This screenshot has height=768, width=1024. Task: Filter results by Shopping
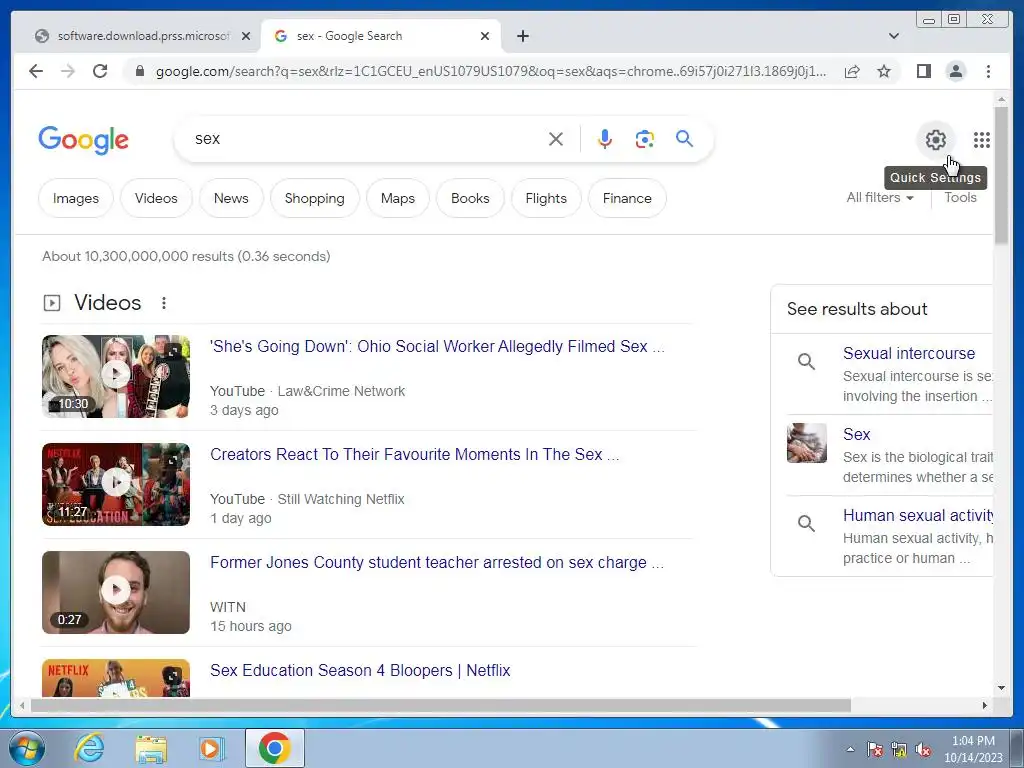tap(314, 198)
